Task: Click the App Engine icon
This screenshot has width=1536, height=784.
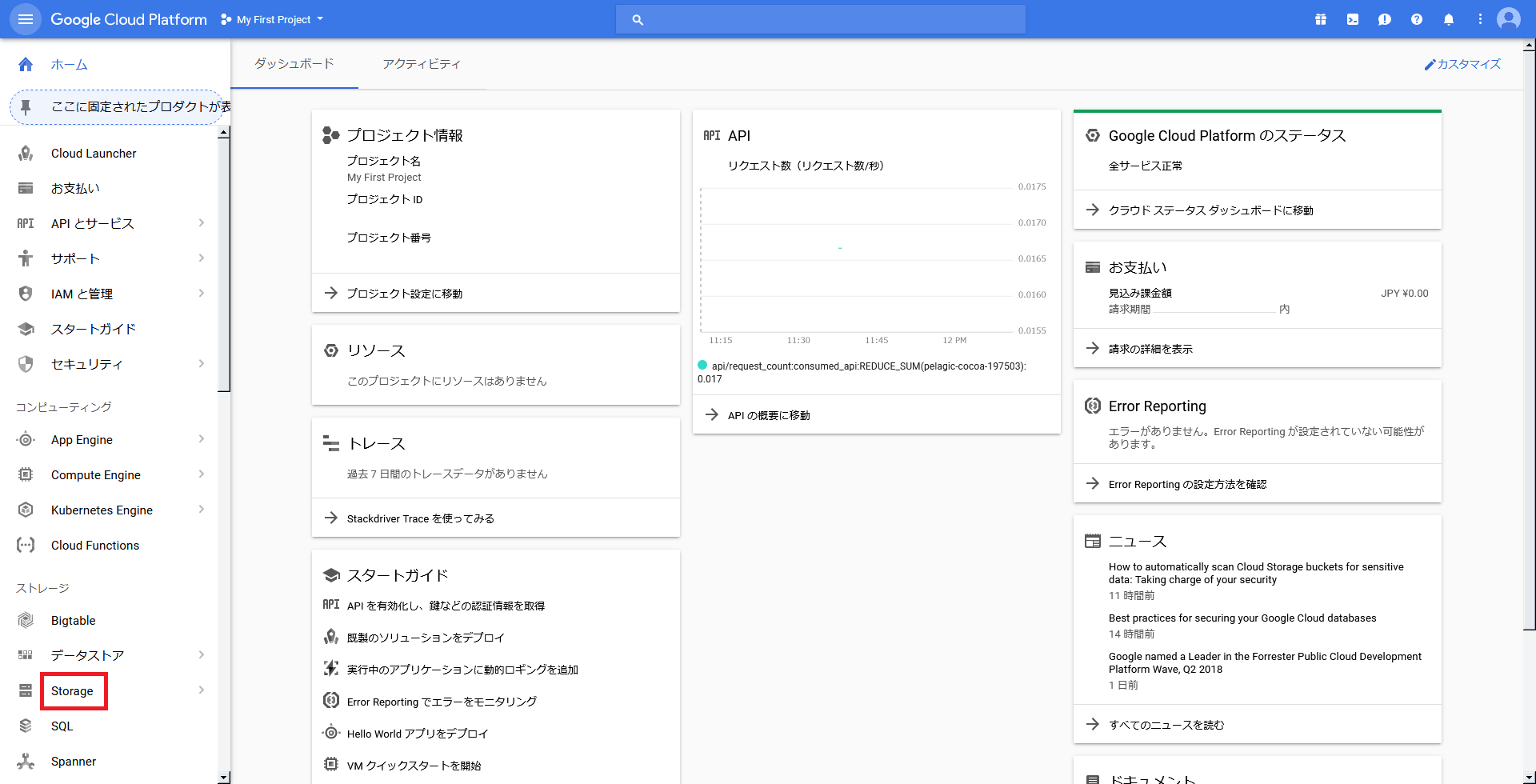Action: click(x=26, y=439)
